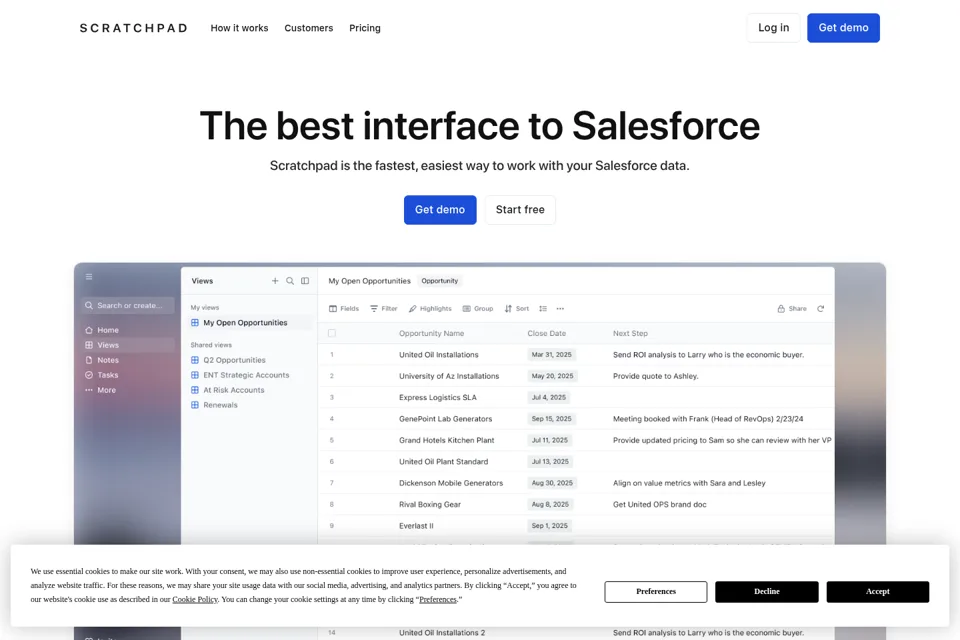Click Align on value metrics next step
This screenshot has width=960, height=640.
click(x=689, y=483)
